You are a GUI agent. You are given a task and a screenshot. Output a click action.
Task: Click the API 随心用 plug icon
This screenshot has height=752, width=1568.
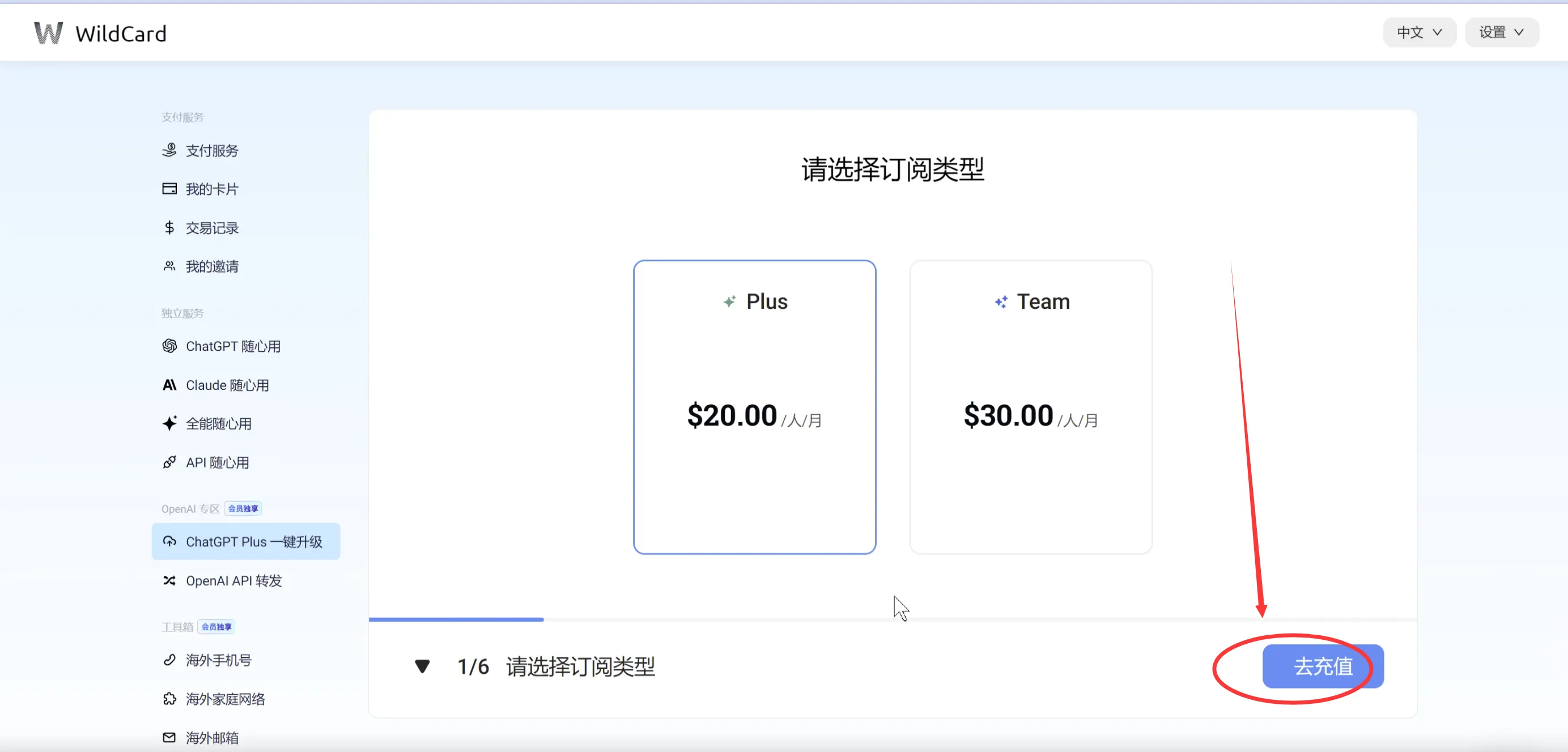click(x=169, y=462)
